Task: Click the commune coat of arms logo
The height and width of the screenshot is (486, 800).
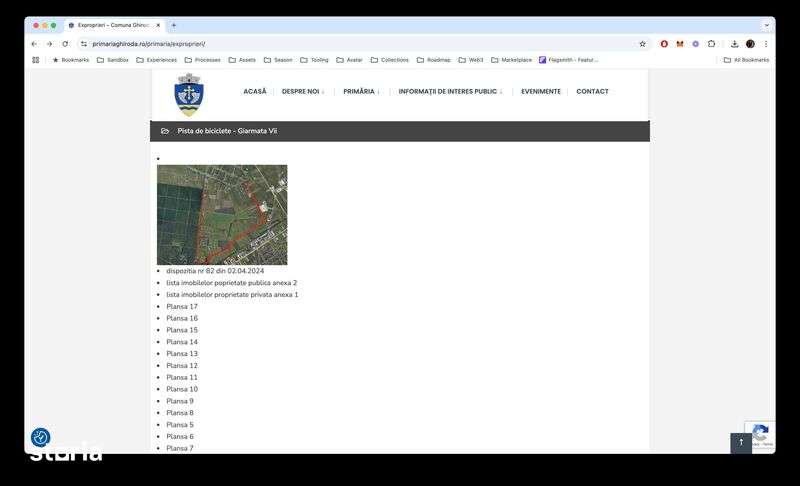Action: 189,95
